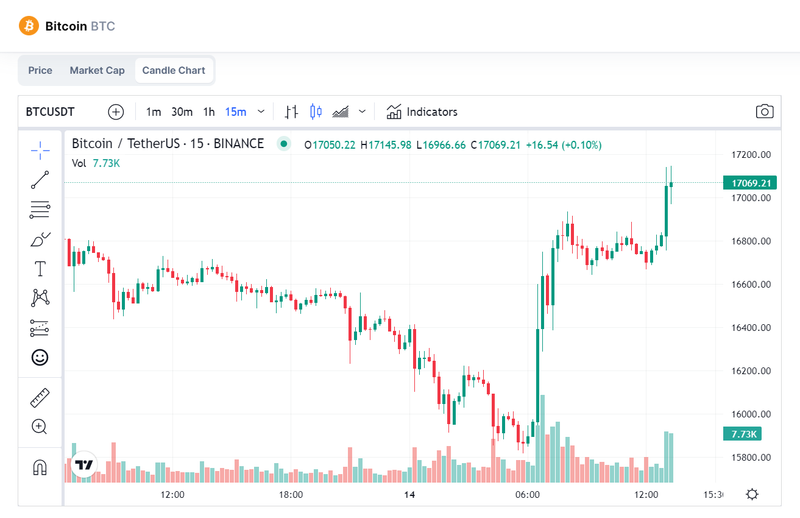Open chart settings gear icon

pos(752,494)
